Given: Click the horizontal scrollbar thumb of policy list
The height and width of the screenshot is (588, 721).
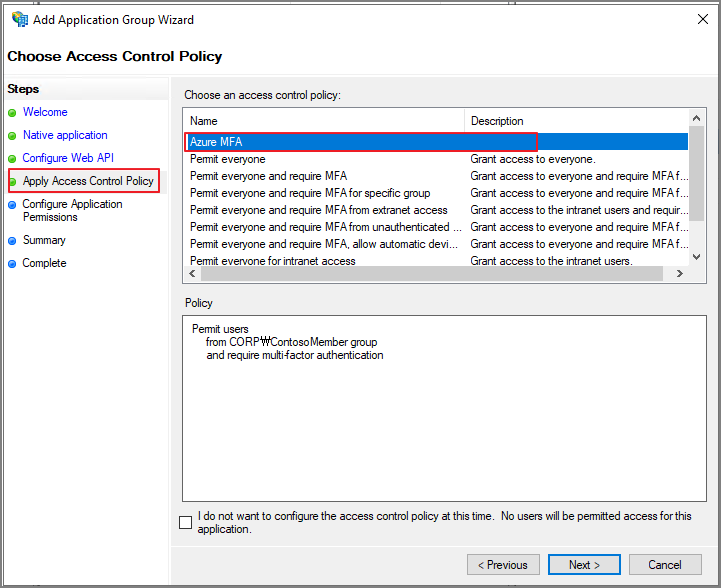Looking at the screenshot, I should (432, 274).
